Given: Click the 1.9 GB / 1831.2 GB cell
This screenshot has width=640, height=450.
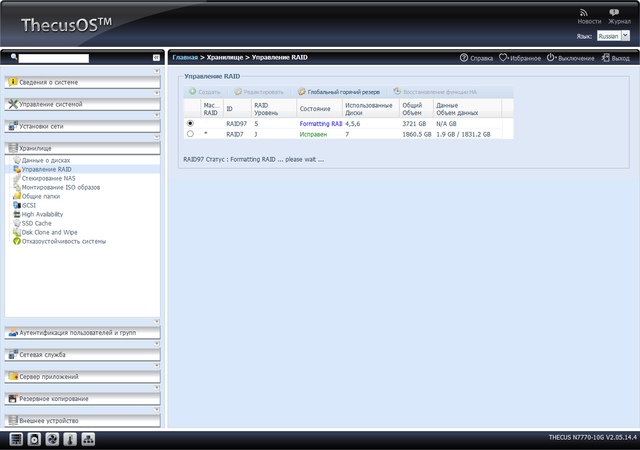Looking at the screenshot, I should [x=463, y=134].
